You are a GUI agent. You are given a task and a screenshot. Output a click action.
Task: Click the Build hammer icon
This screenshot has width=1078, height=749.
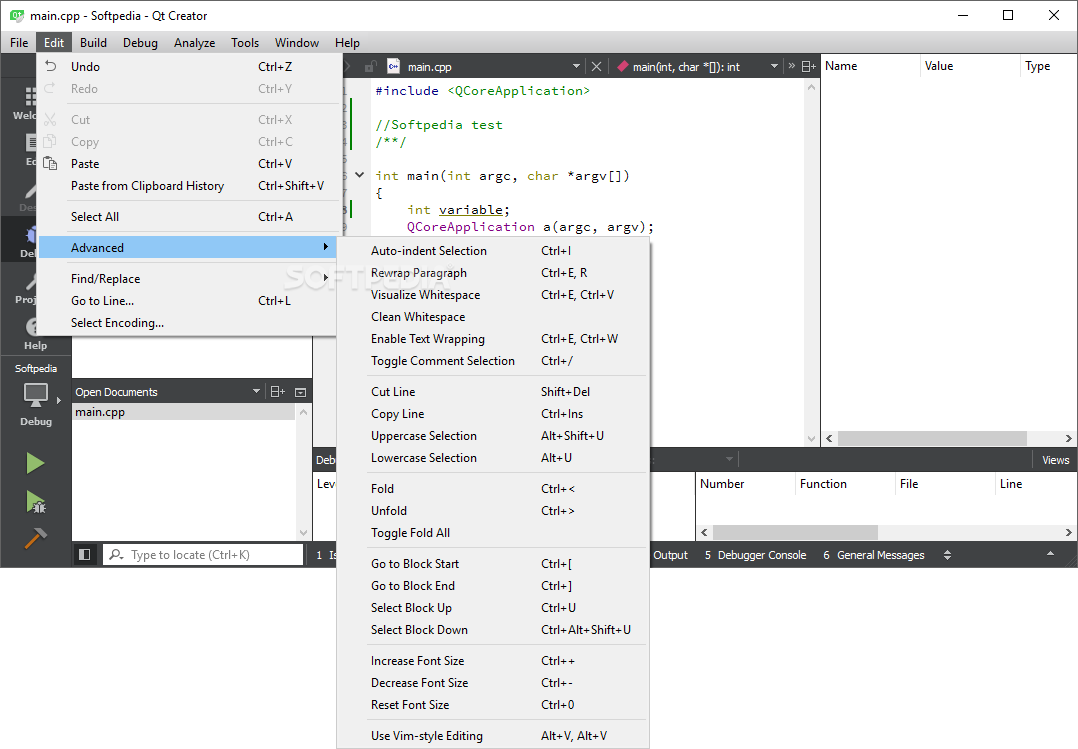(35, 537)
